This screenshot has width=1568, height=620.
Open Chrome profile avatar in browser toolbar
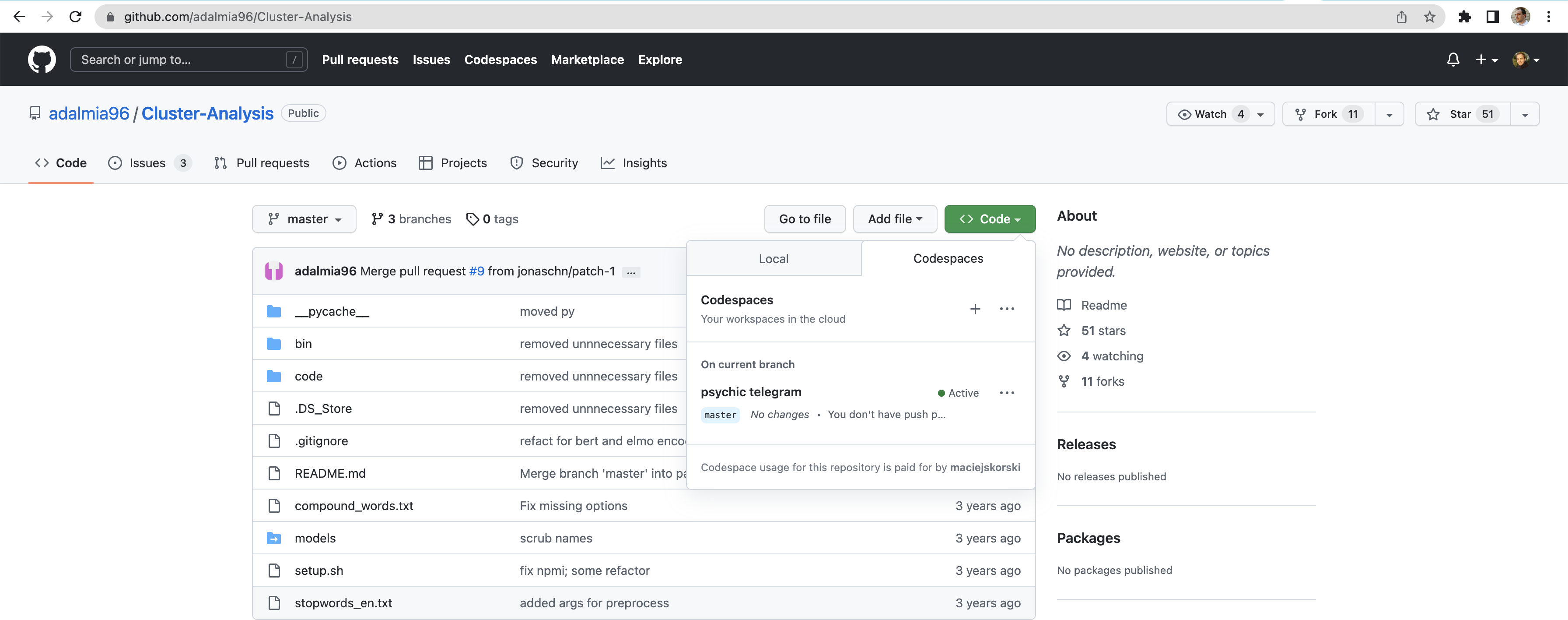1520,17
